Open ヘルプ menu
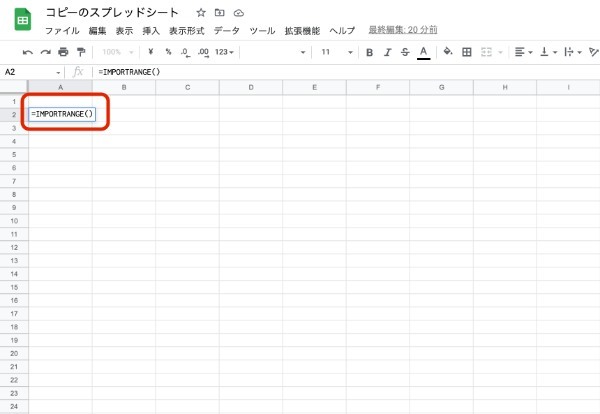600x414 pixels. click(342, 30)
